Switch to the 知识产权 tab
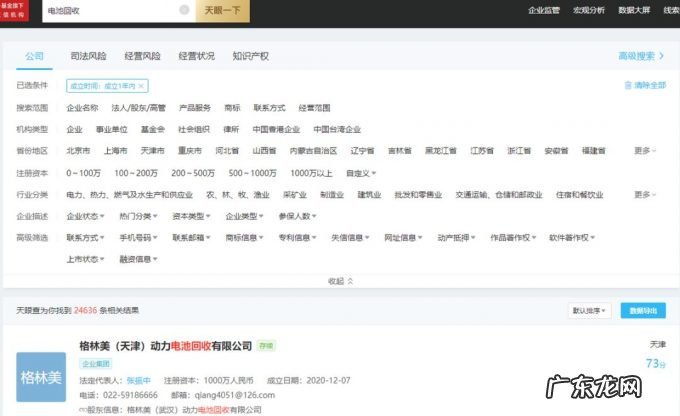Image resolution: width=680 pixels, height=416 pixels. pyautogui.click(x=250, y=56)
